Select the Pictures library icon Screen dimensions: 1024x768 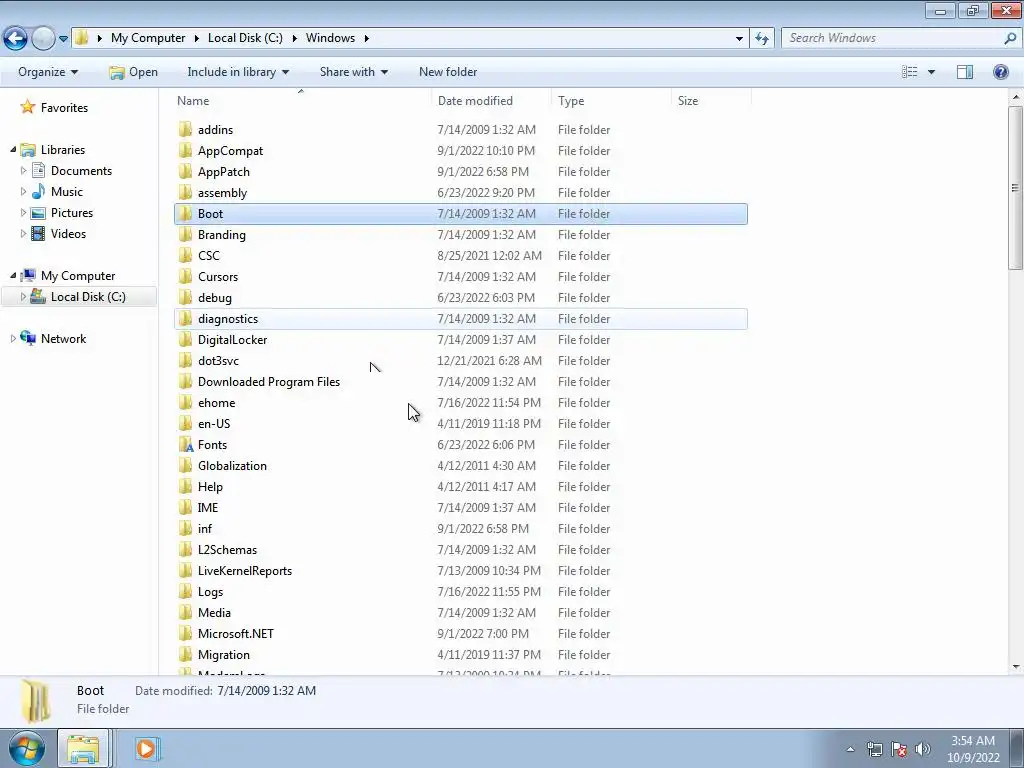point(39,212)
